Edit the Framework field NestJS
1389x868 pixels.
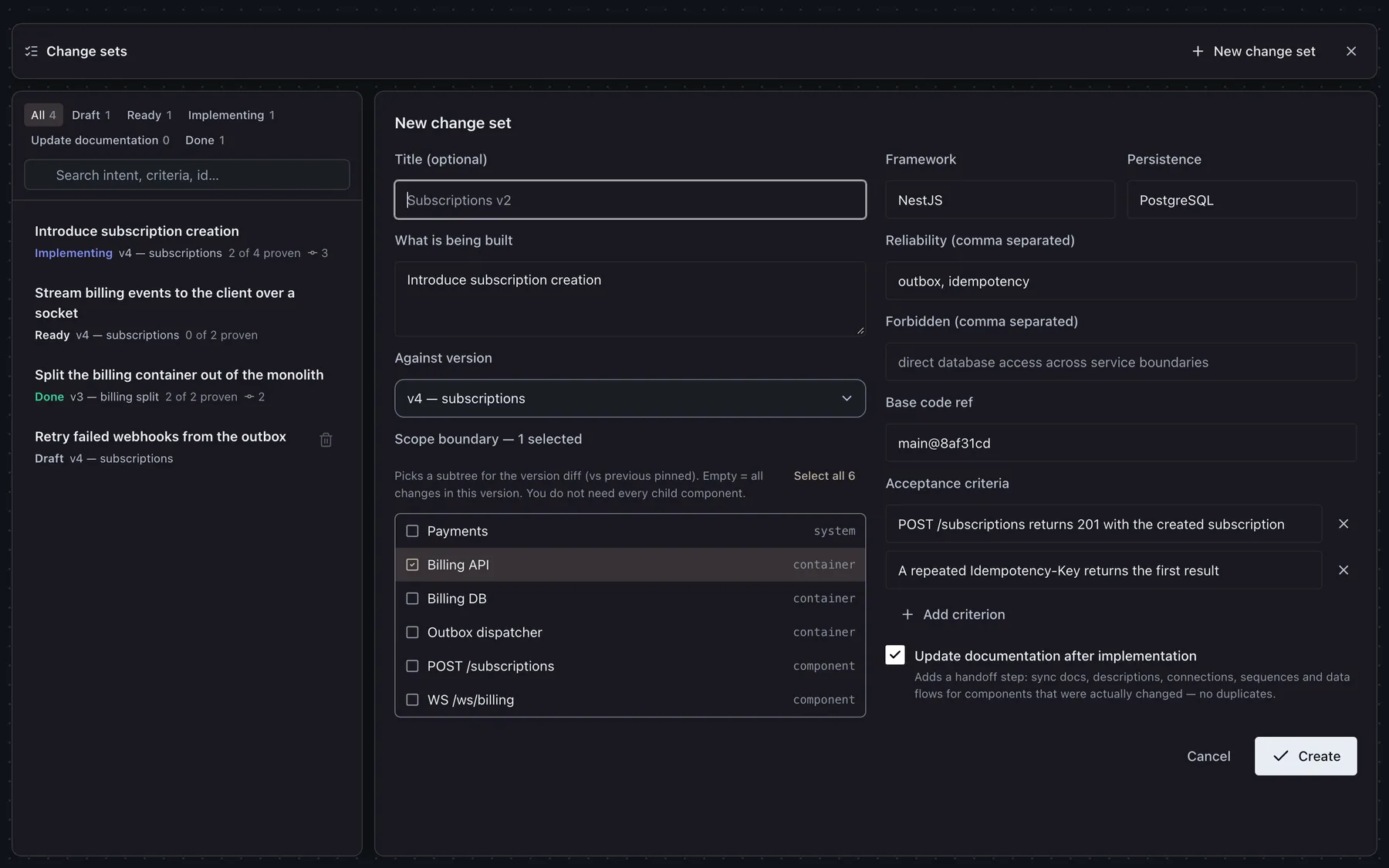(x=1000, y=200)
